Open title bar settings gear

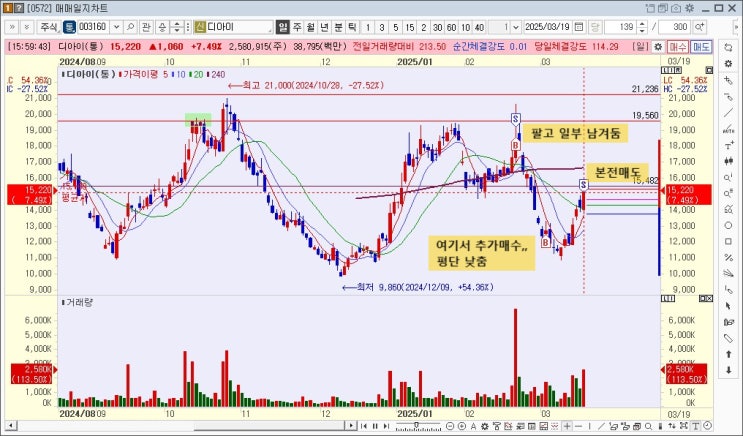690,8
